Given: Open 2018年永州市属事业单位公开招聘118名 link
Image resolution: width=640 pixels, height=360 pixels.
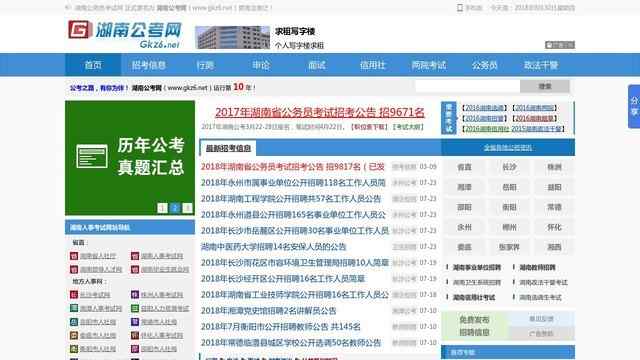Looking at the screenshot, I should point(293,182).
